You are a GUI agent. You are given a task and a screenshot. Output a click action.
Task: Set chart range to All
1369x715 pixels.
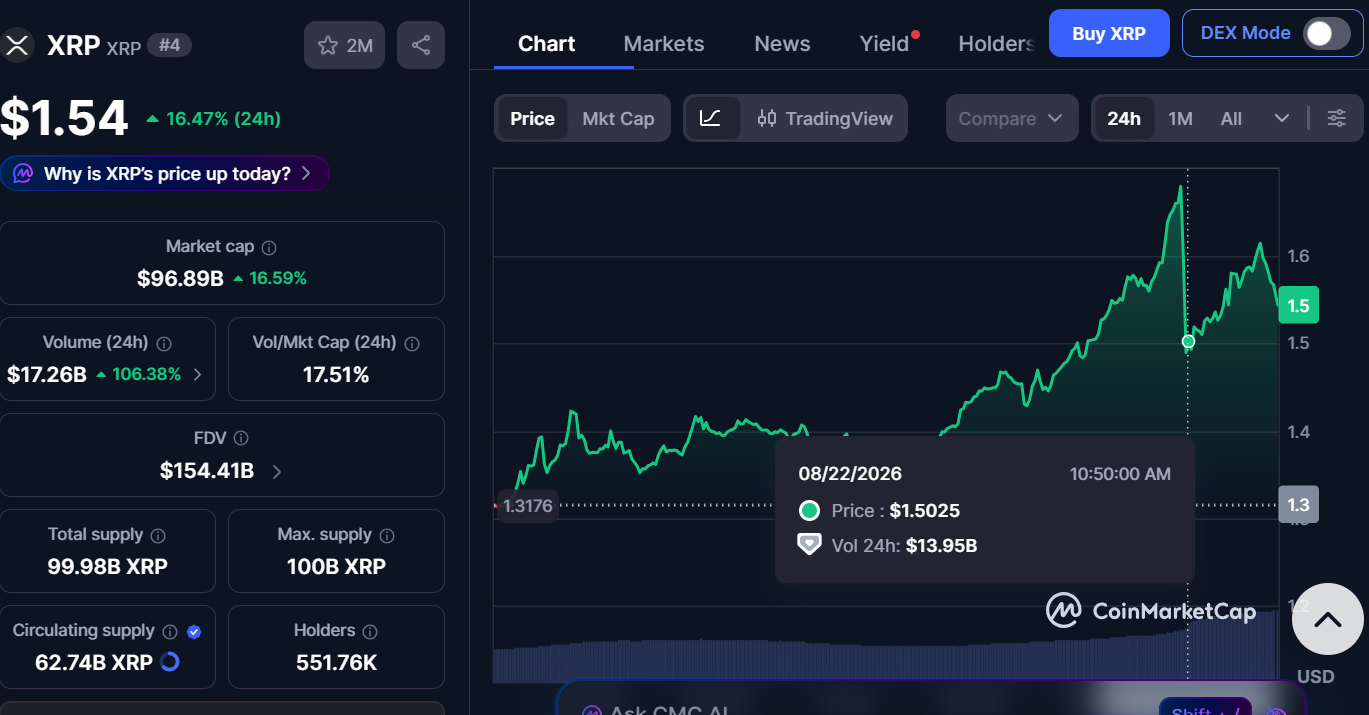pos(1231,118)
